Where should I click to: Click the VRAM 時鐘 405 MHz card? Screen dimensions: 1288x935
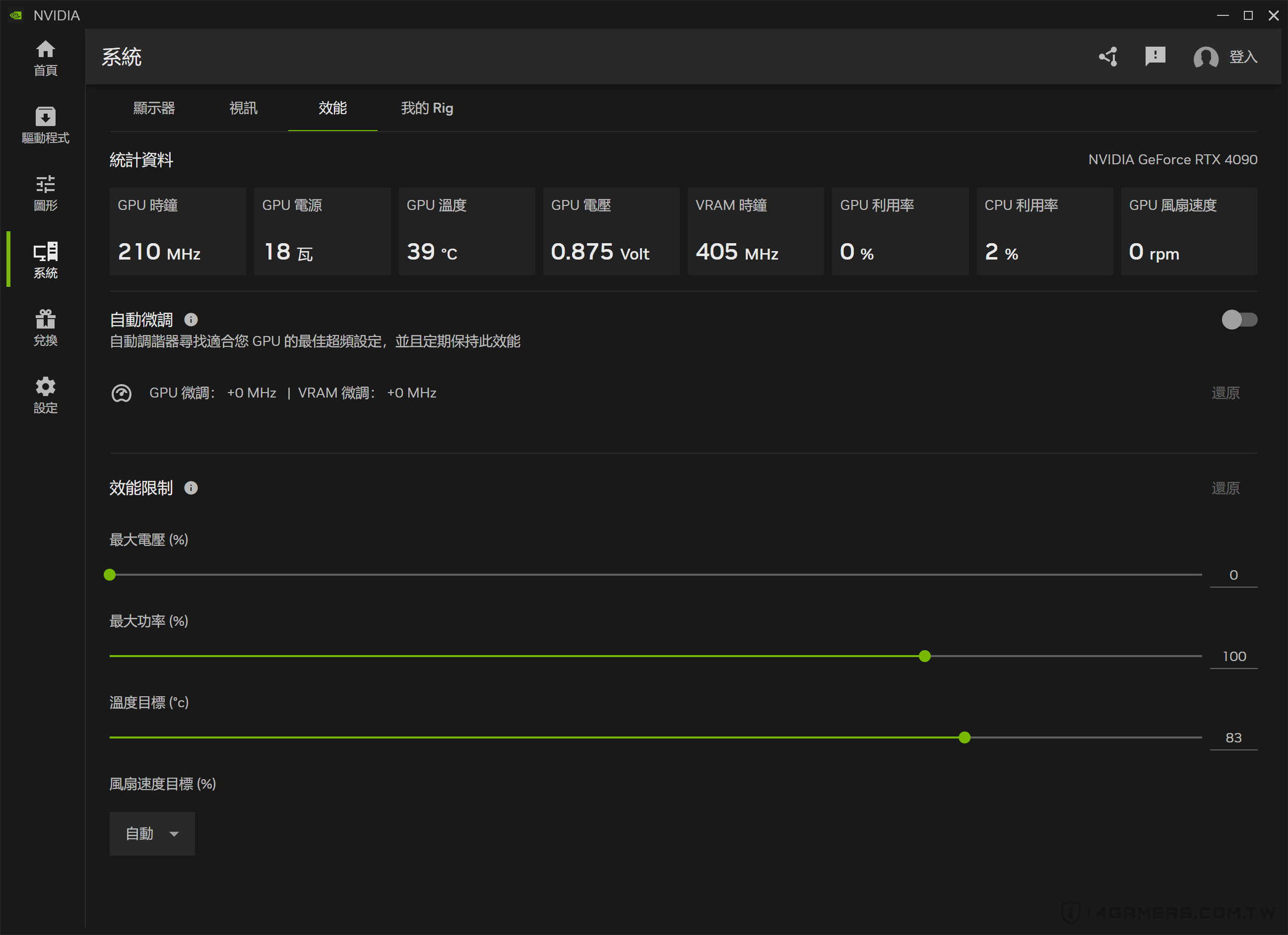[x=756, y=231]
